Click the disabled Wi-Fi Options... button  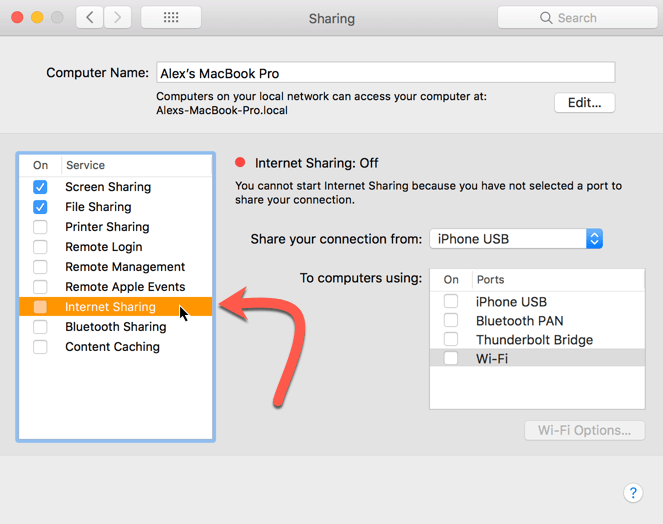pyautogui.click(x=585, y=431)
